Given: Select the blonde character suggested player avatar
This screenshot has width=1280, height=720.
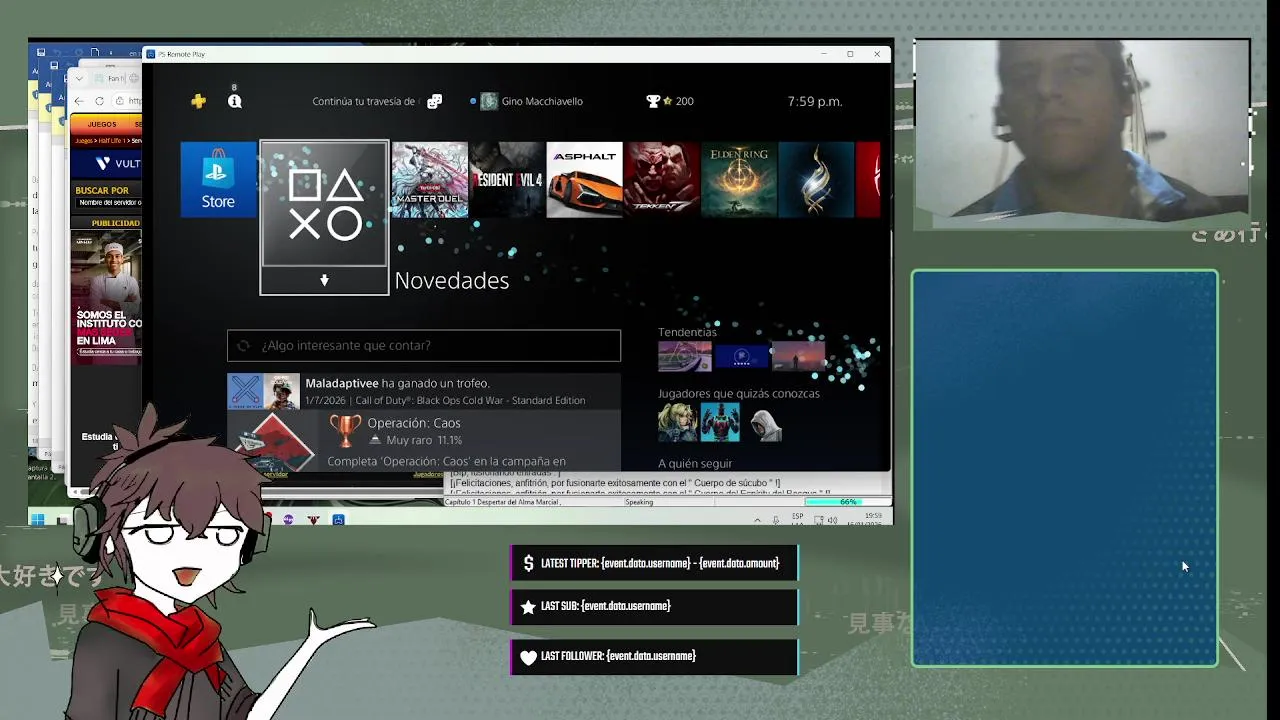Looking at the screenshot, I should [x=677, y=422].
